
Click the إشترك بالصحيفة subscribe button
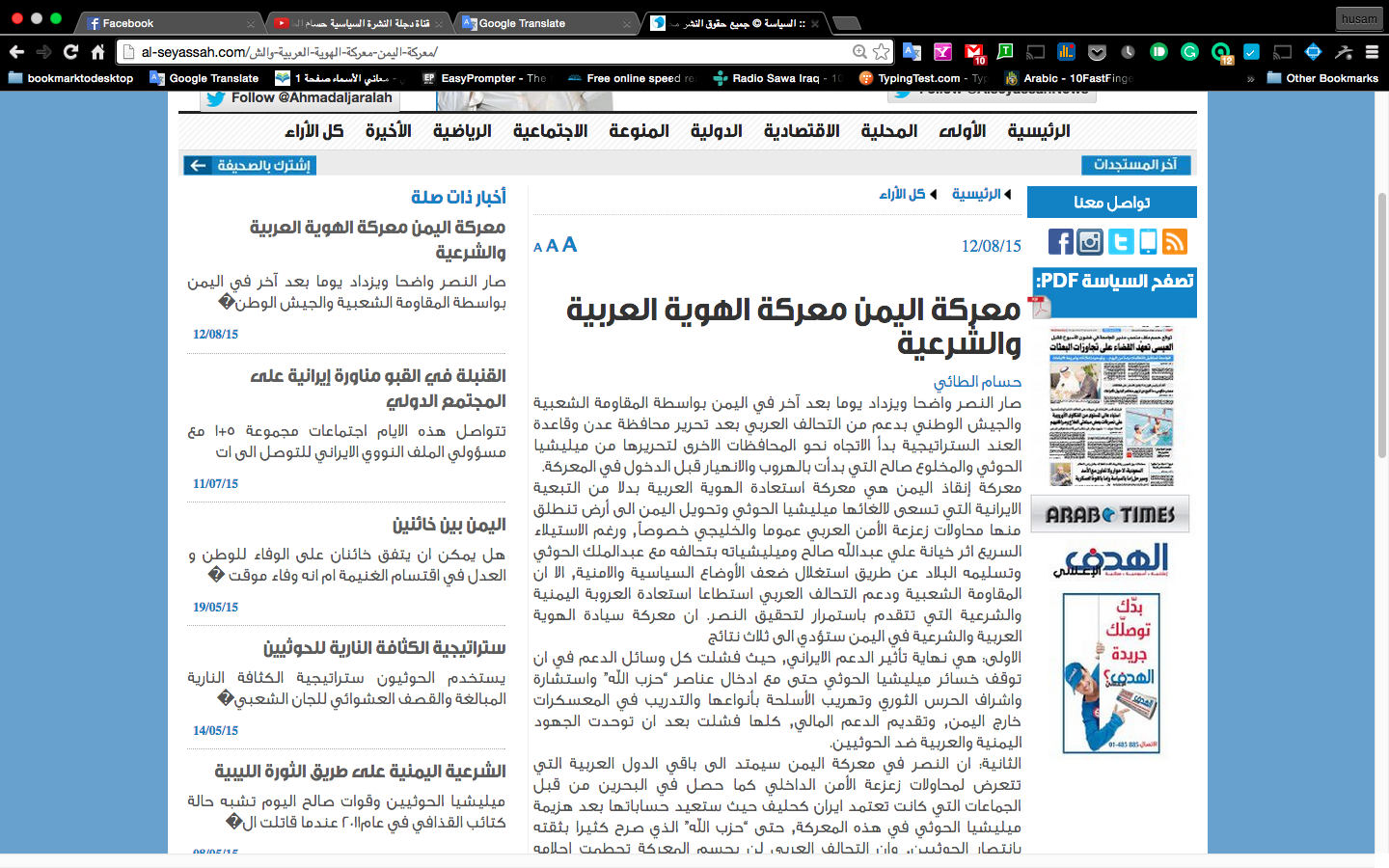coord(250,166)
